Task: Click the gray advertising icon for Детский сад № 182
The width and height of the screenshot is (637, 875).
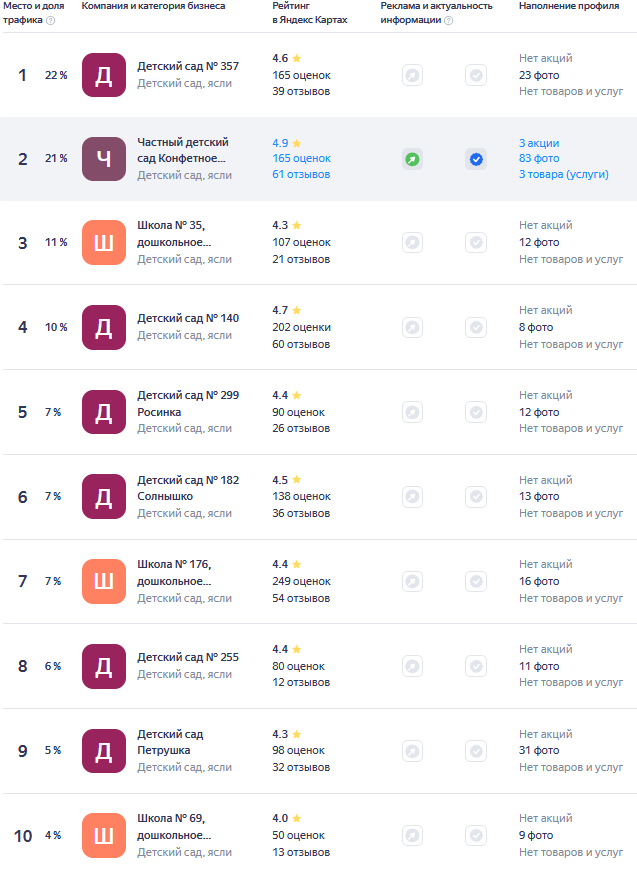Action: click(x=412, y=497)
